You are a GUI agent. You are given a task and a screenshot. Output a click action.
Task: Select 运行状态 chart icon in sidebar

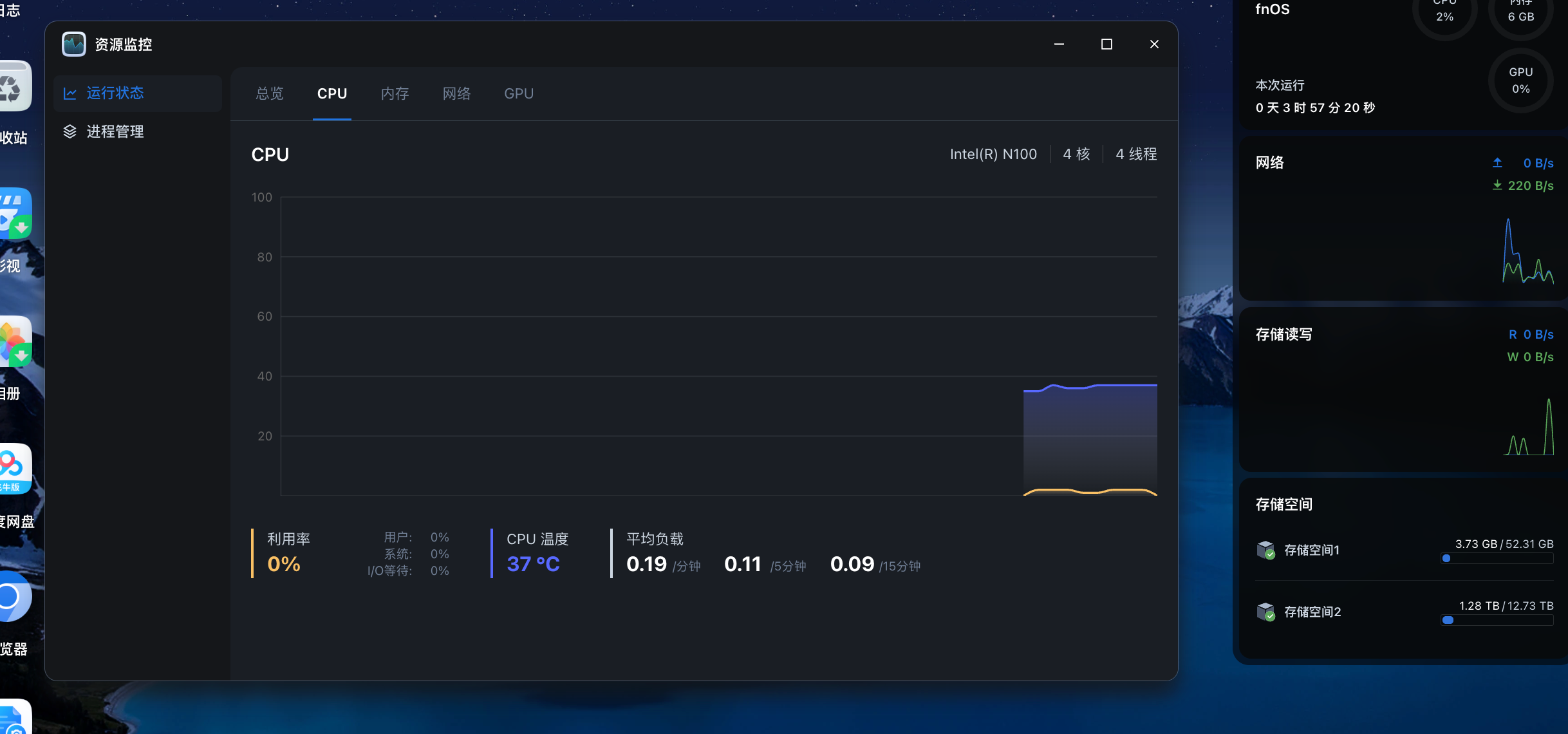(x=70, y=93)
